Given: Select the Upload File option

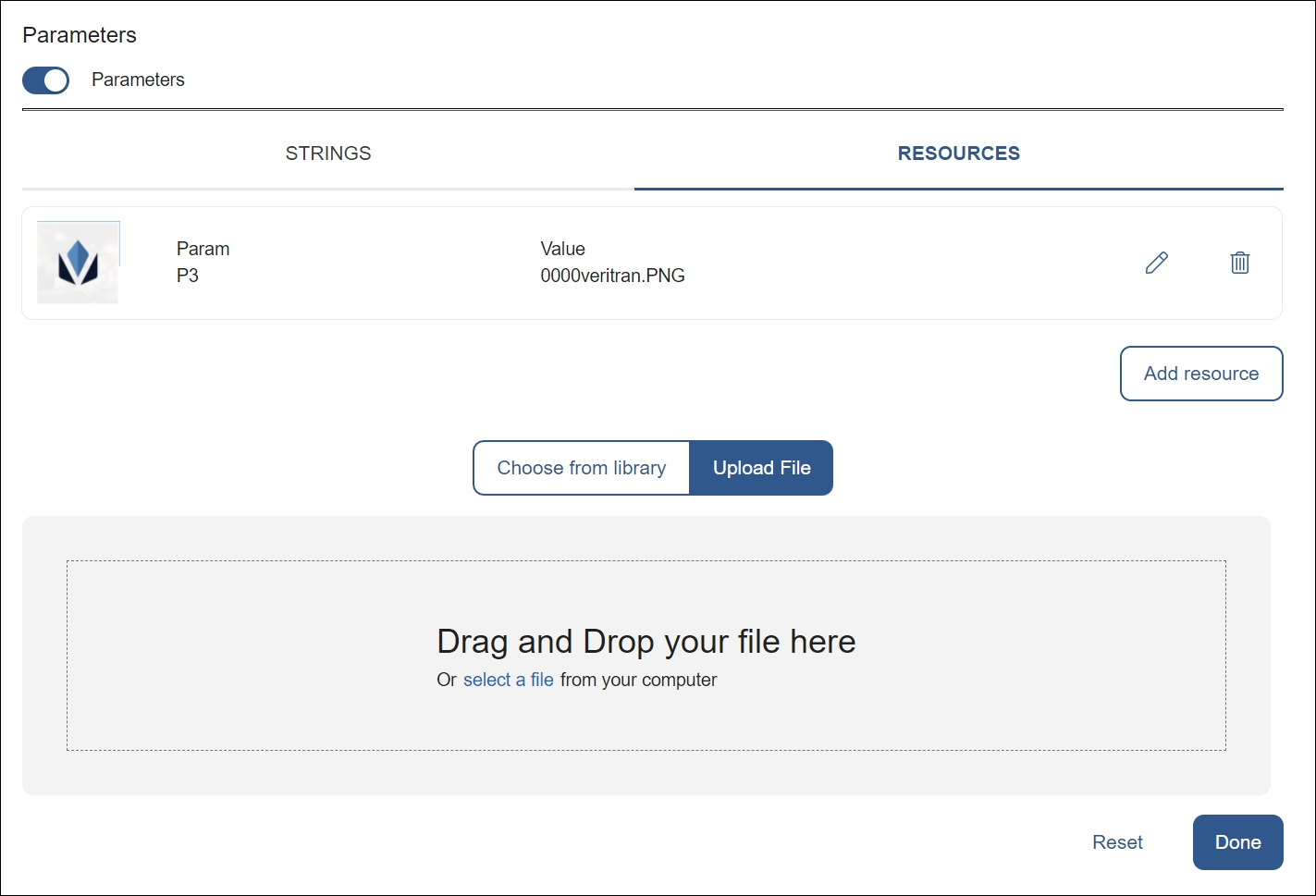Looking at the screenshot, I should (x=761, y=468).
